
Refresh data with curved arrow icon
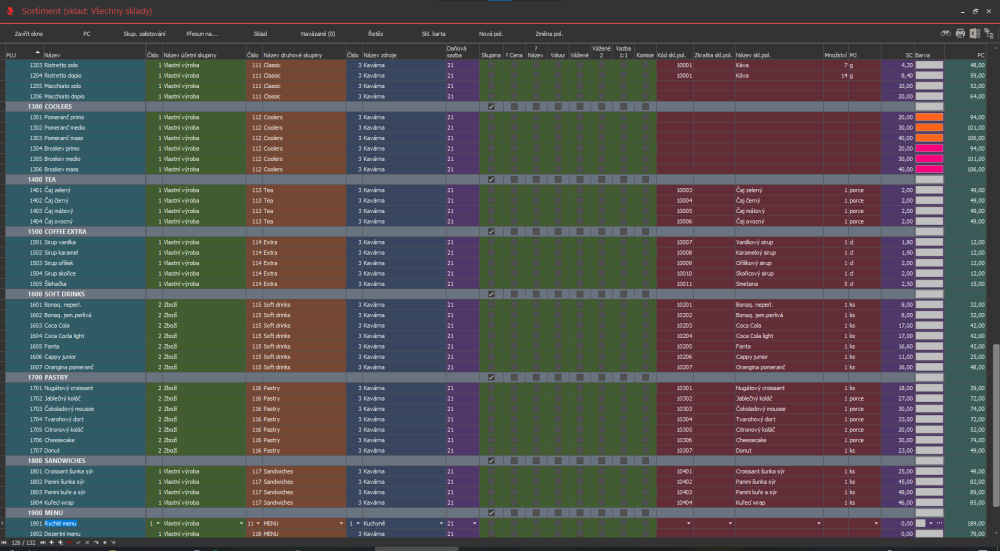click(x=96, y=543)
